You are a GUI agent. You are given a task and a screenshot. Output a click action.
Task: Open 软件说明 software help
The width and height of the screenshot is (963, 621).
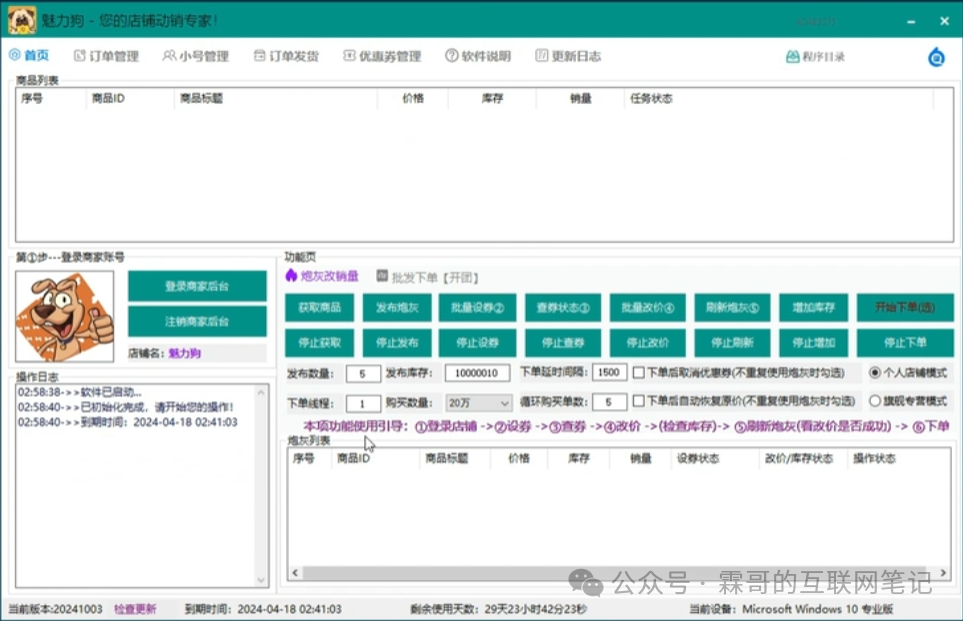point(478,57)
